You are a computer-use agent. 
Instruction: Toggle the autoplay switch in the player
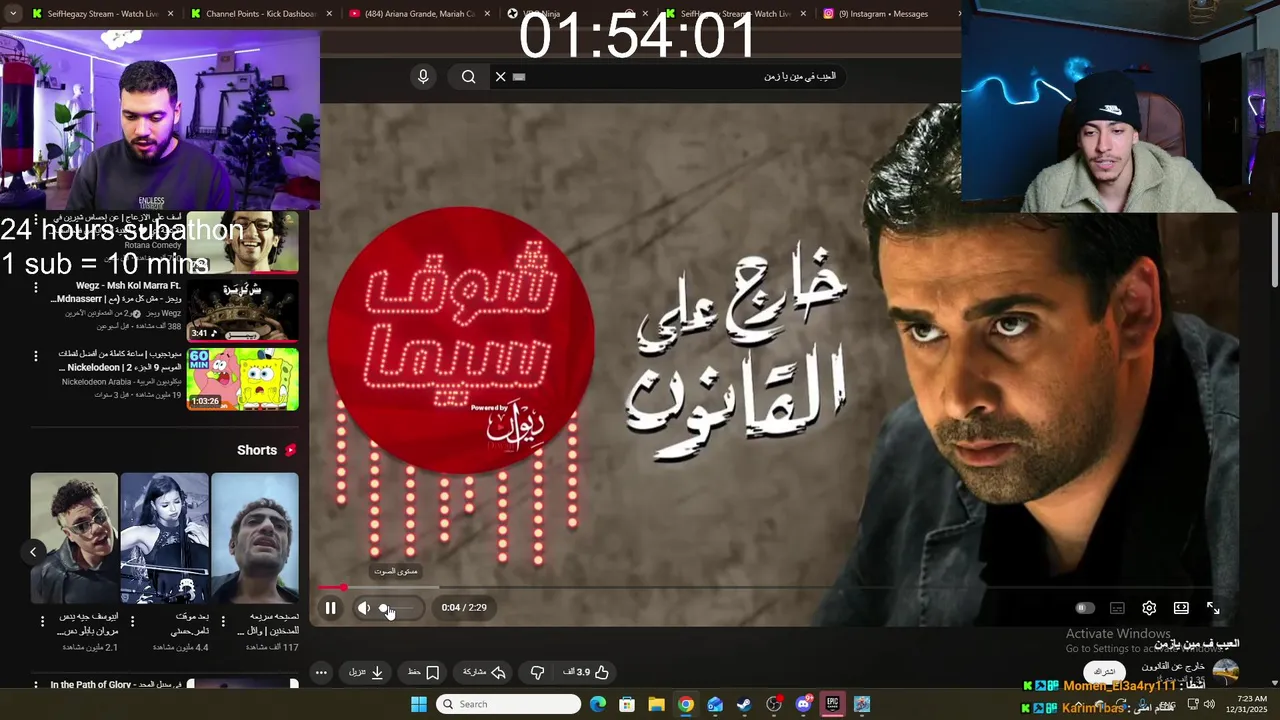1085,608
